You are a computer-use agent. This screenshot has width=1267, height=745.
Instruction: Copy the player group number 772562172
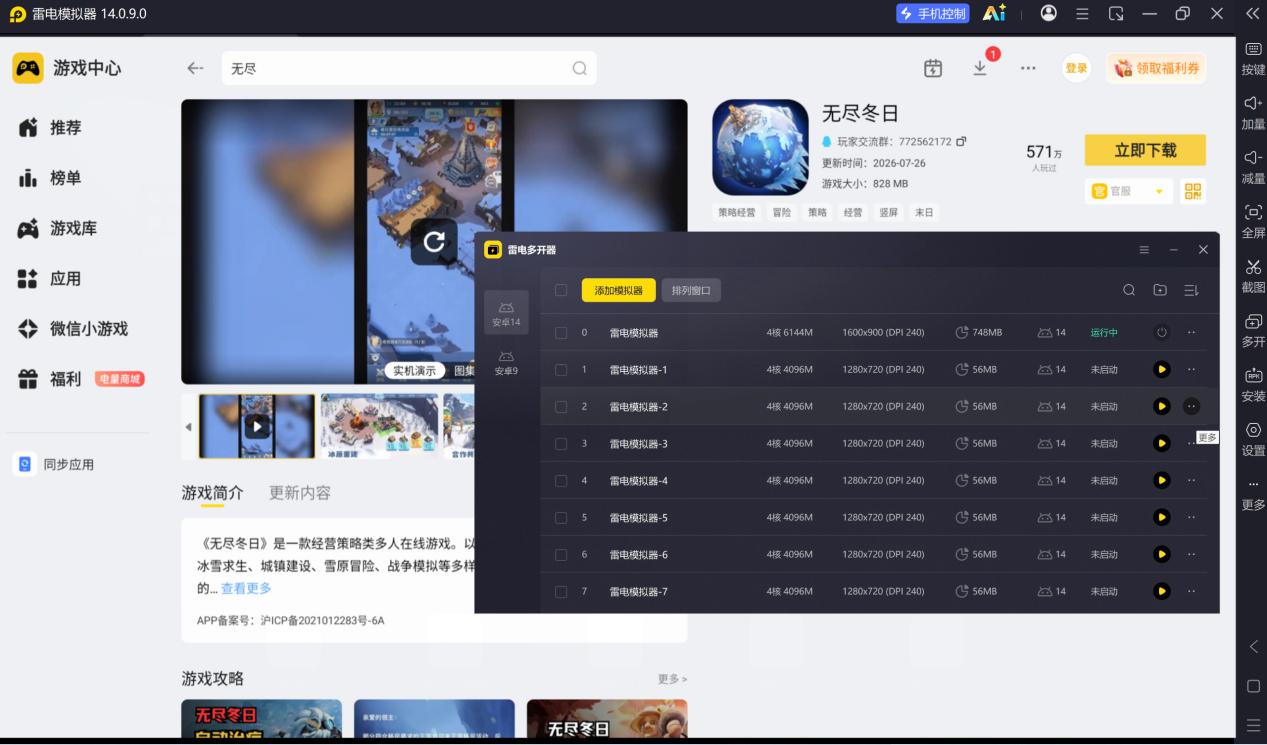961,142
